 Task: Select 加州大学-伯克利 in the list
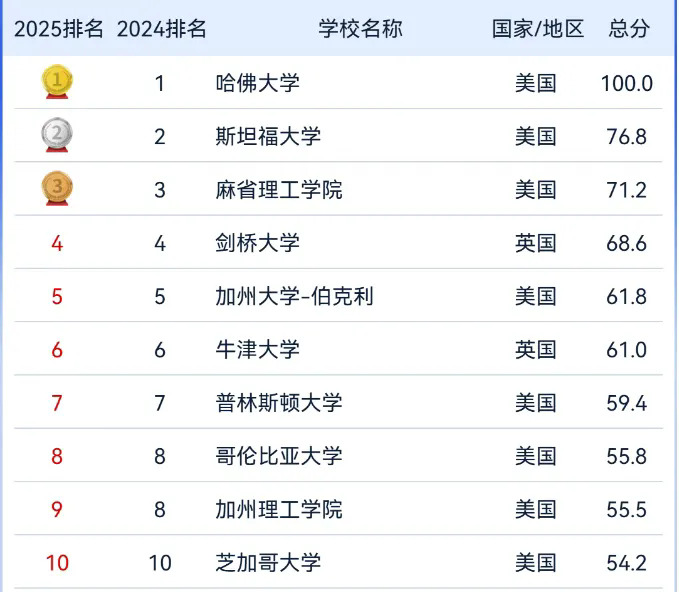(294, 296)
